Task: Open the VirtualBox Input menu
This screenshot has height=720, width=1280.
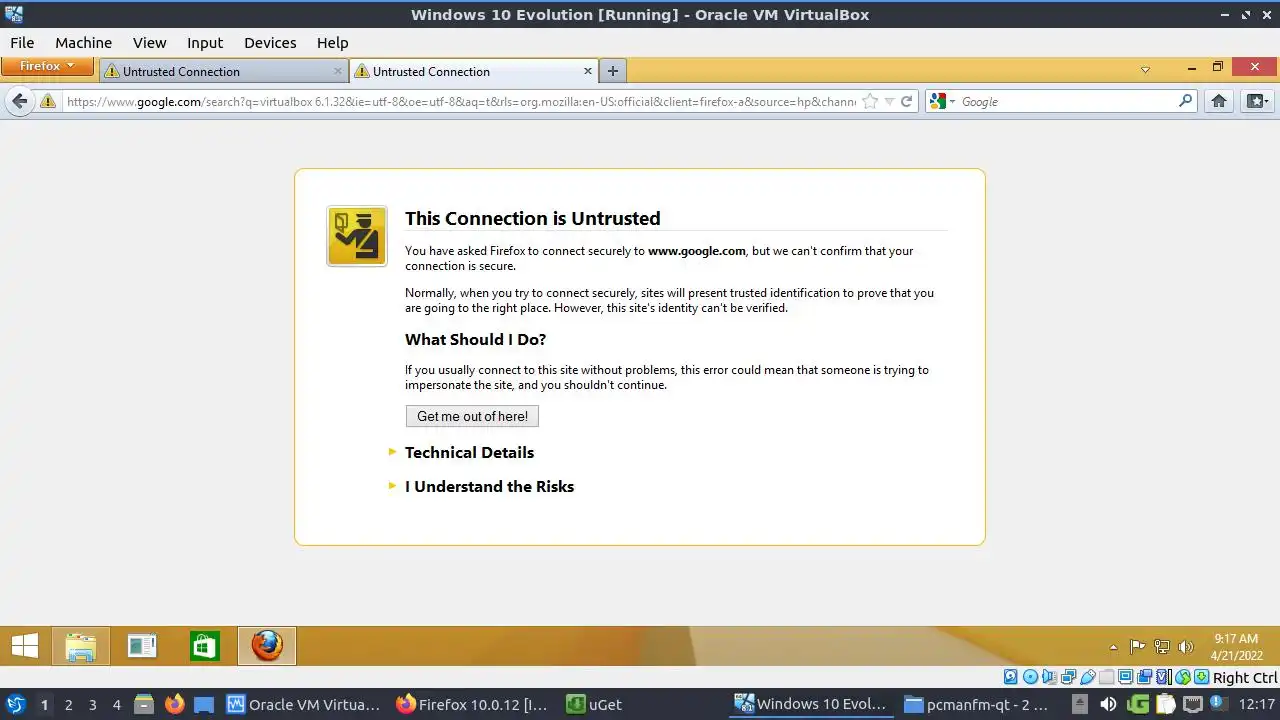Action: (x=205, y=42)
